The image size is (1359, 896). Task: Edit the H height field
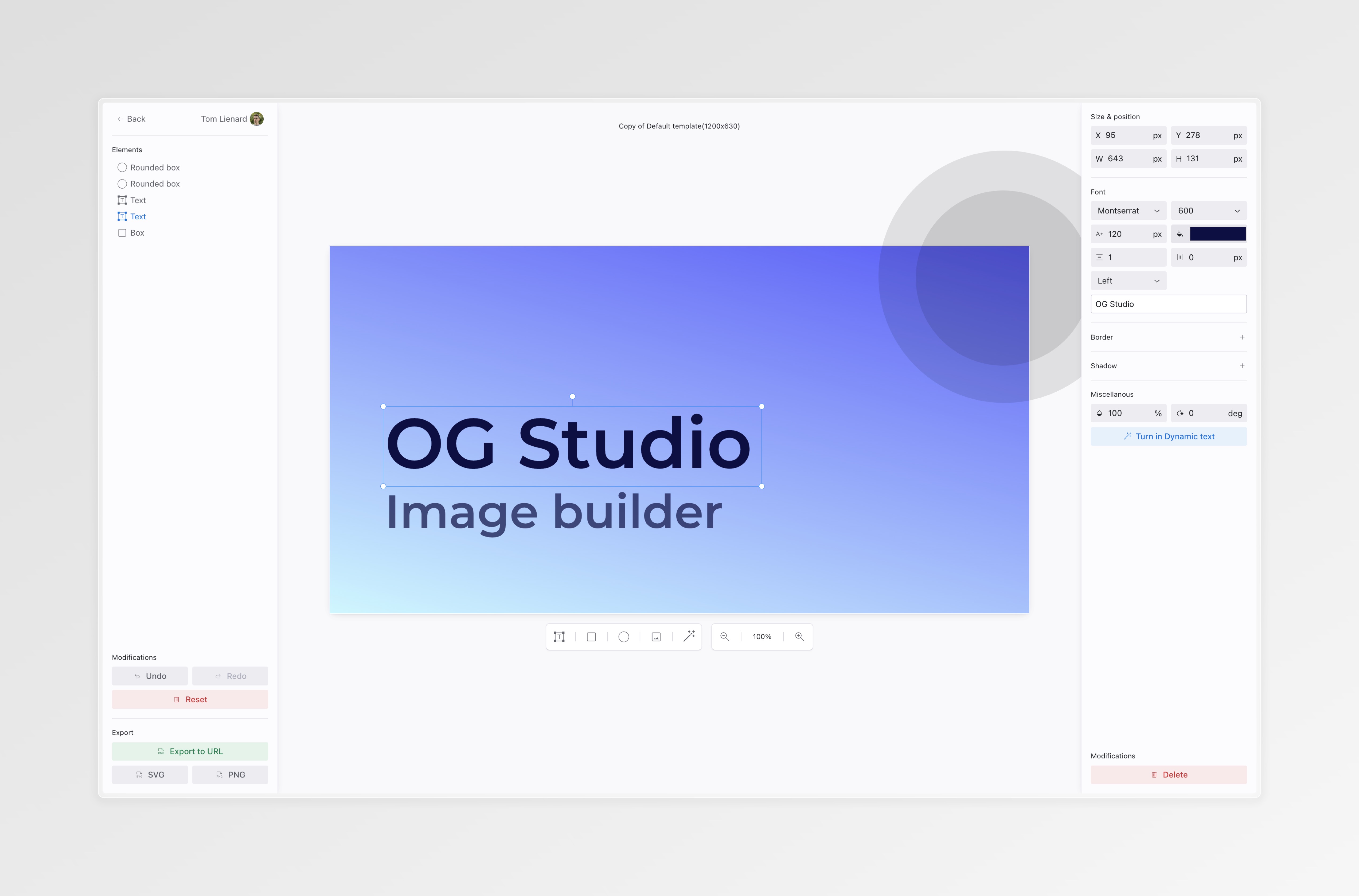[x=1209, y=159]
